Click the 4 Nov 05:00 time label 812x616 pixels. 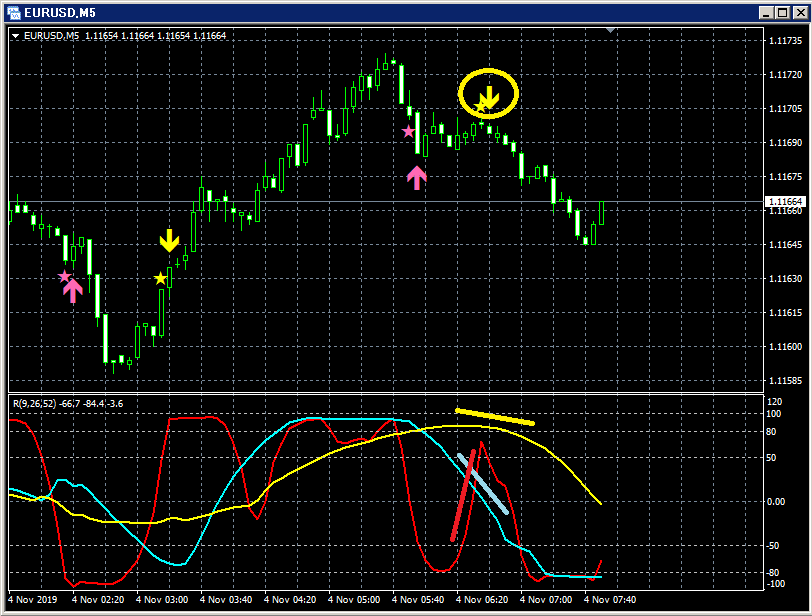(354, 599)
